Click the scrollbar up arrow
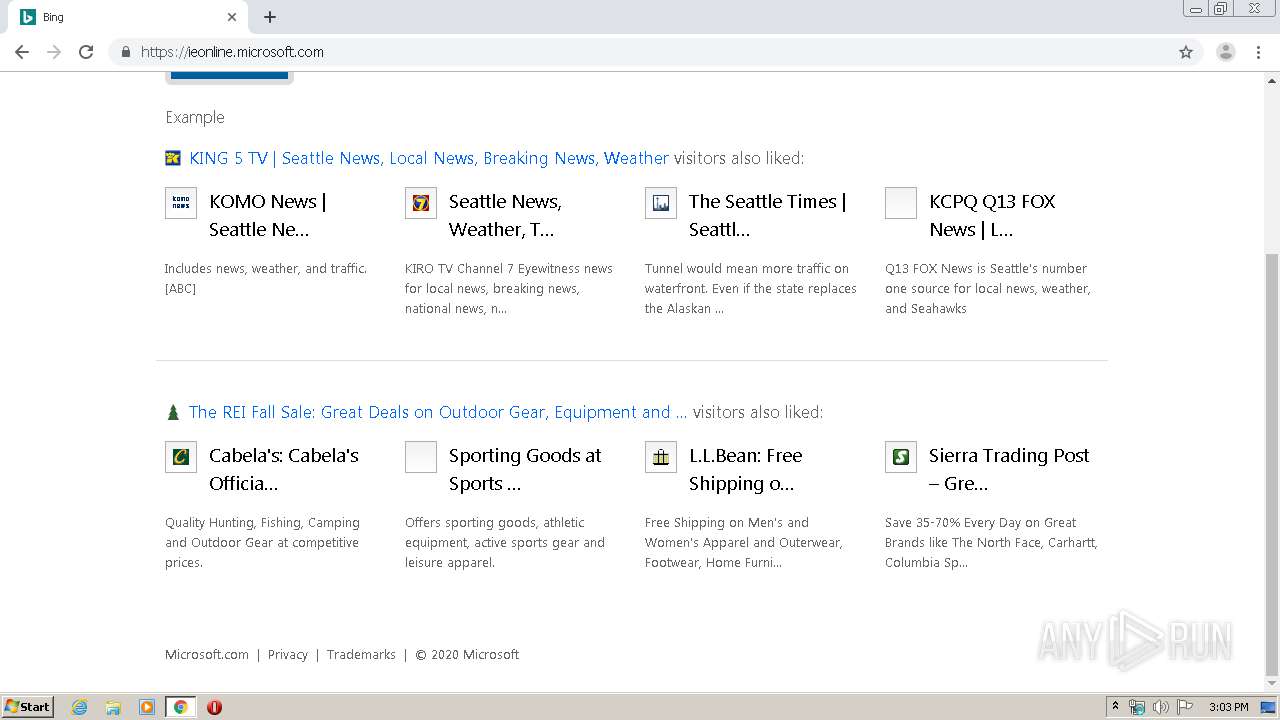The height and width of the screenshot is (720, 1280). (x=1271, y=79)
